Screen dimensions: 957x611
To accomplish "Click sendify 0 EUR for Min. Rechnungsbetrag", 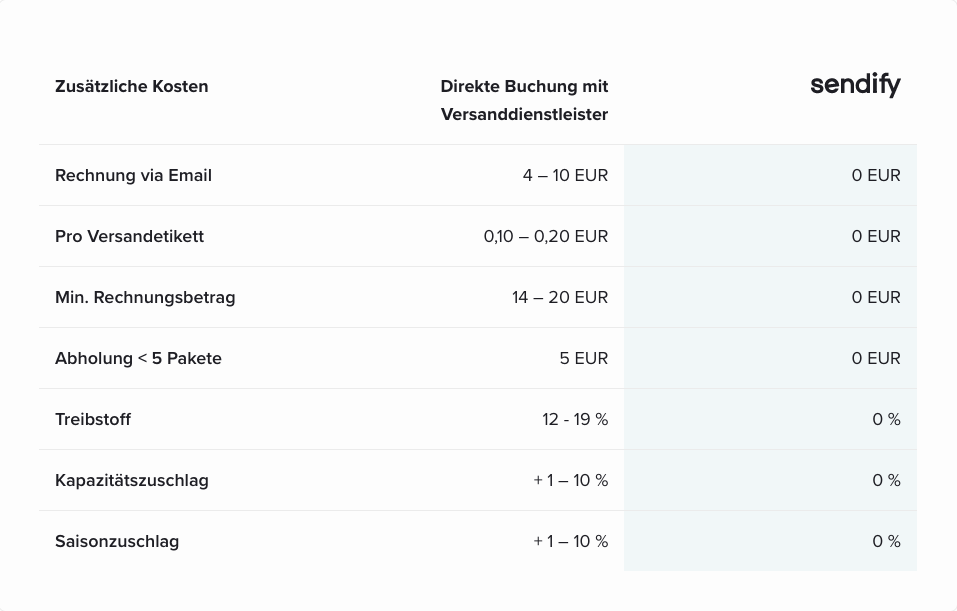I will point(876,297).
